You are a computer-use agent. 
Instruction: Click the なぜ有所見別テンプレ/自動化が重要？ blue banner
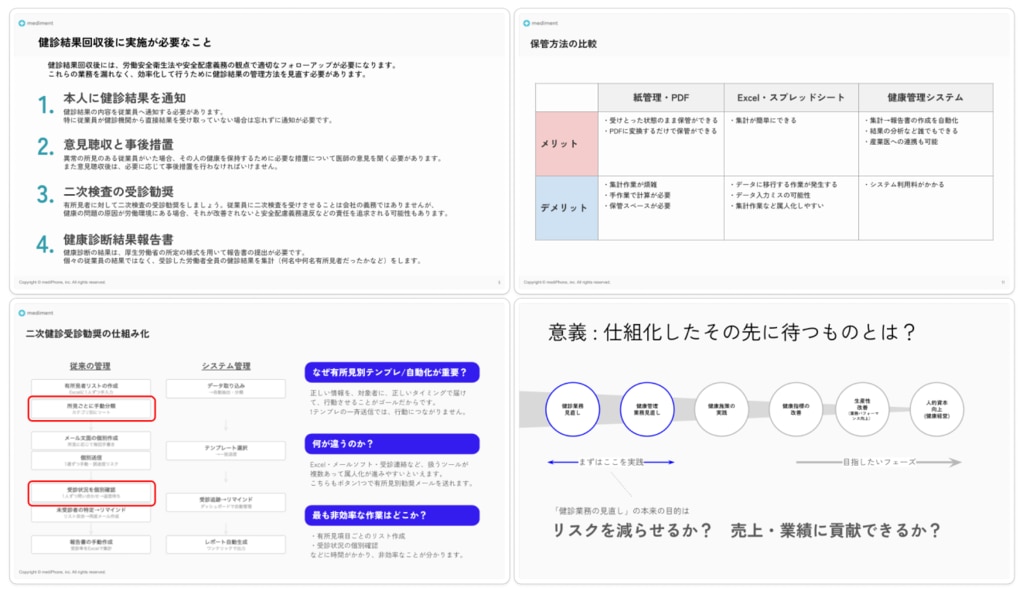click(392, 372)
